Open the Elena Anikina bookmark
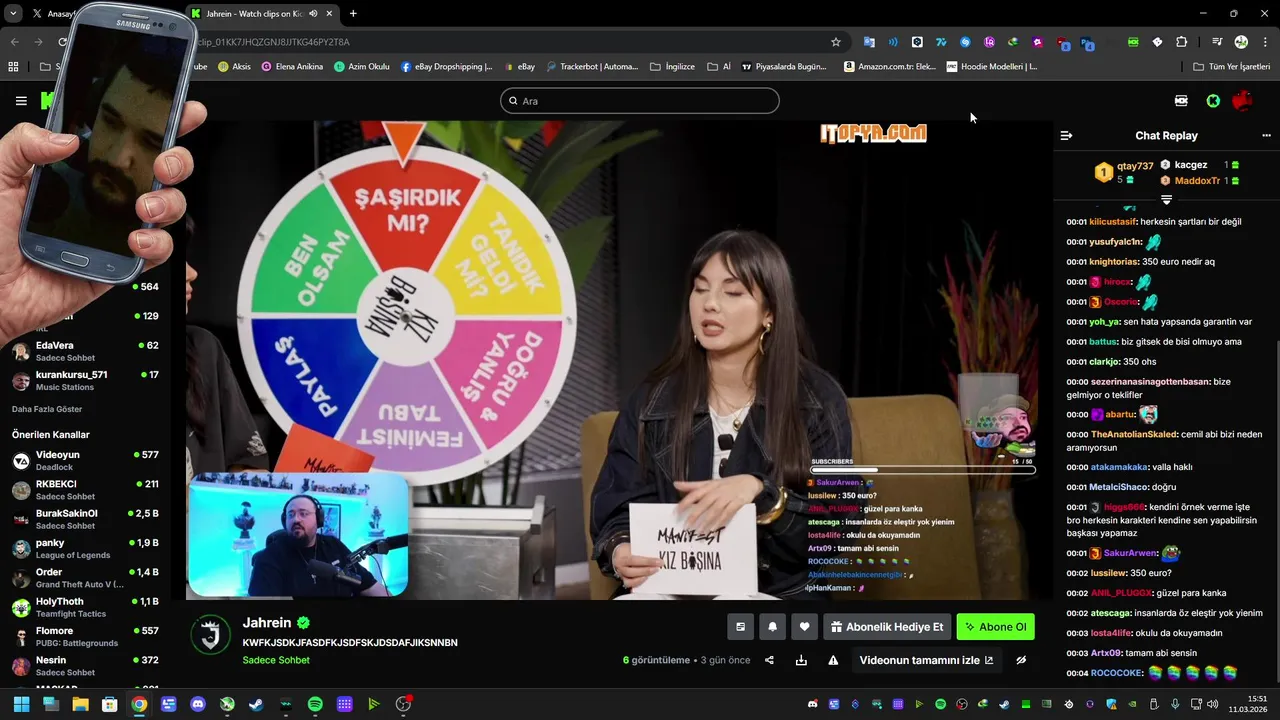Viewport: 1280px width, 720px height. [x=292, y=67]
